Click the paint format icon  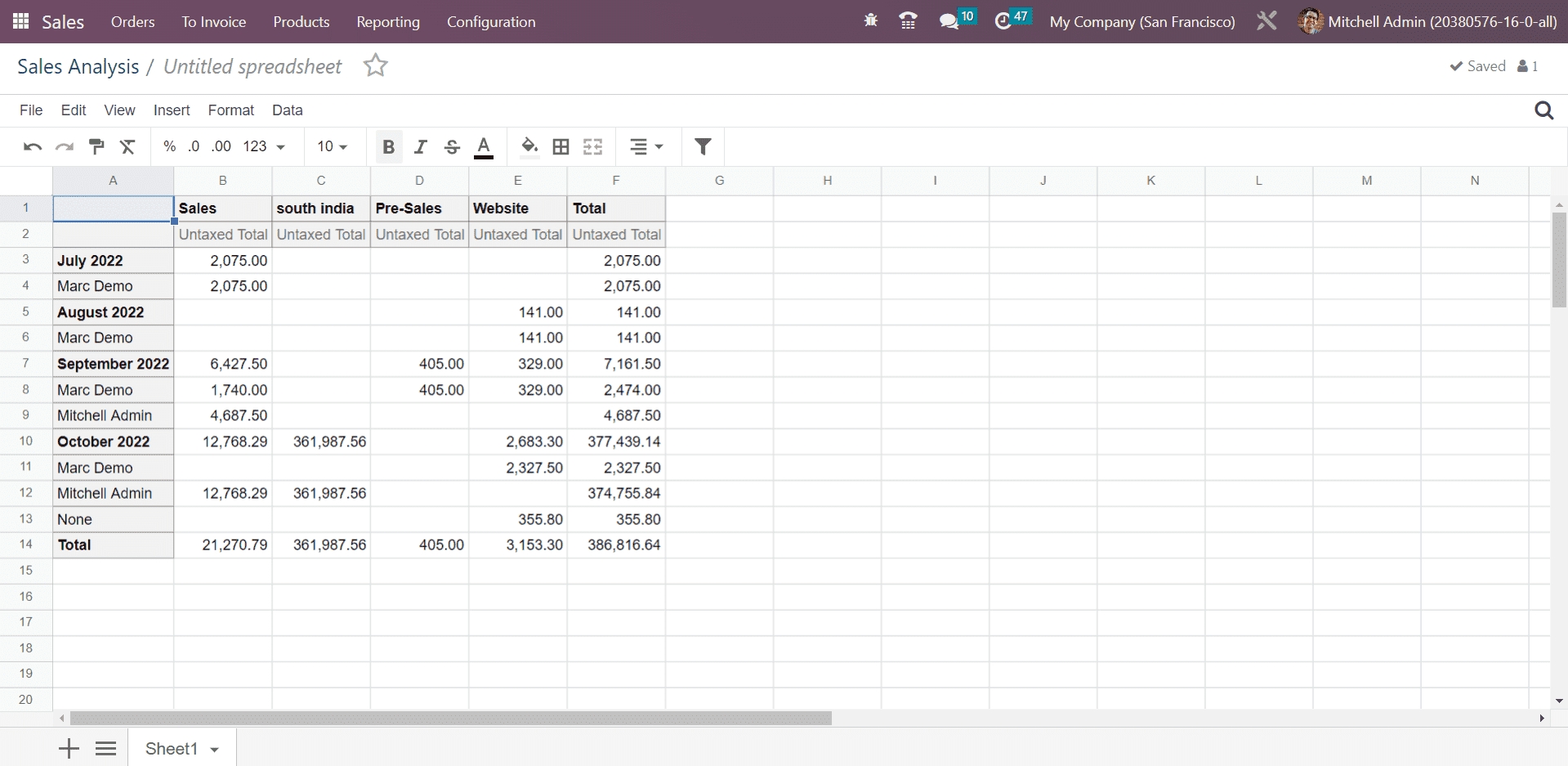click(x=96, y=147)
